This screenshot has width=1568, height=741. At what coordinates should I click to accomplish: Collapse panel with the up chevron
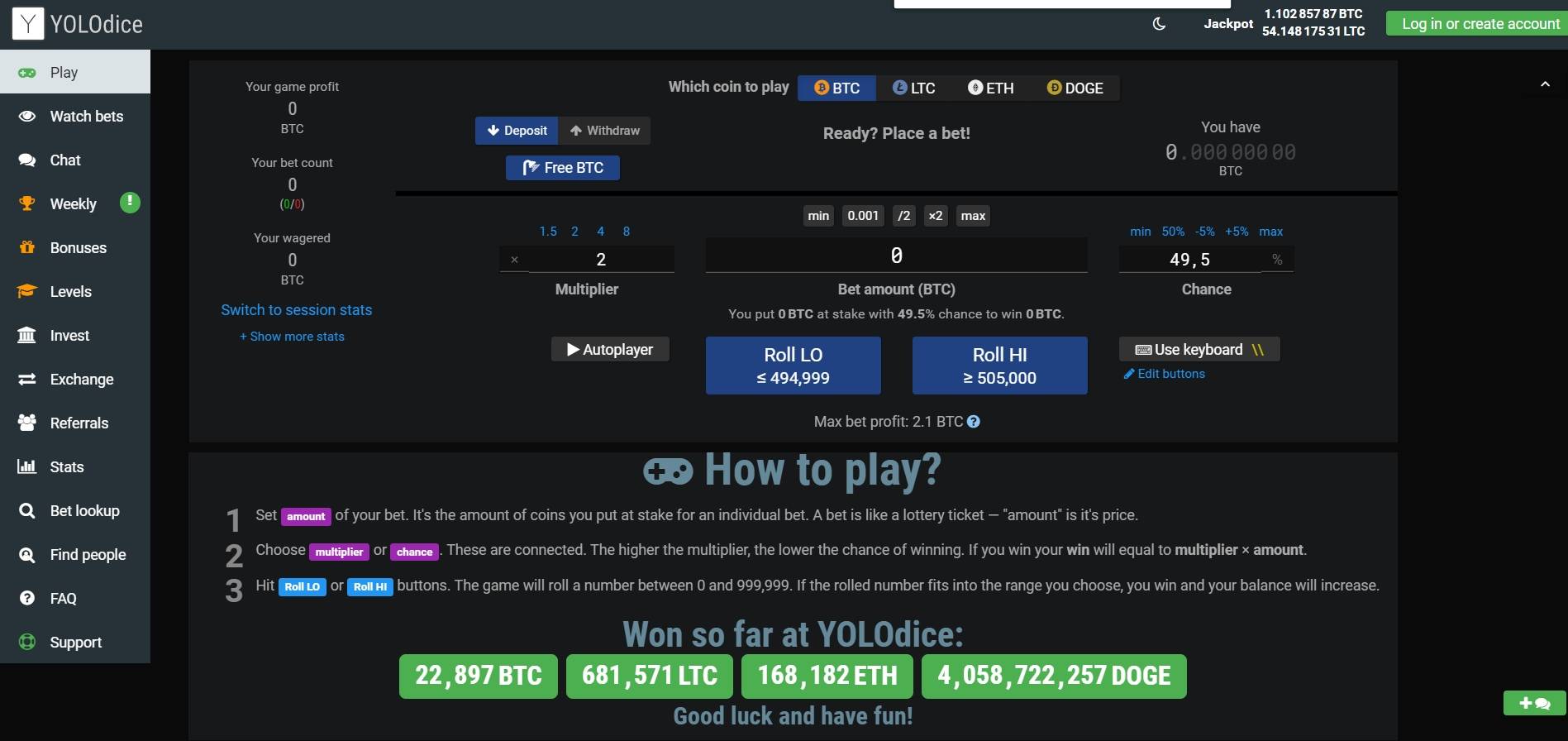[1545, 84]
